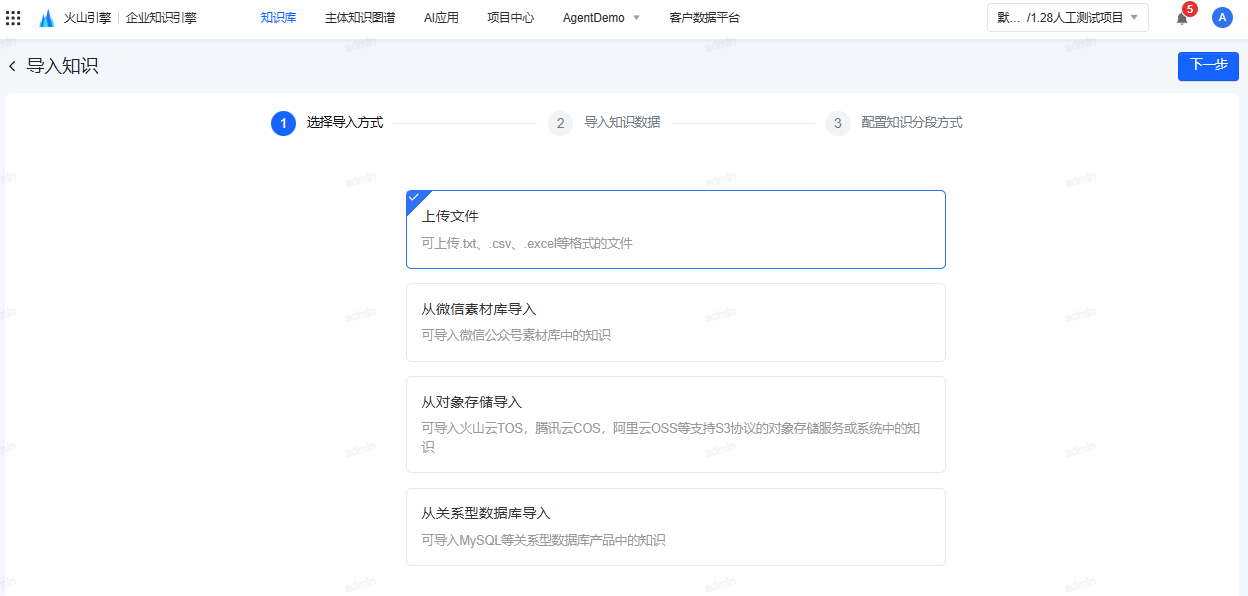Screen dimensions: 1248x596
Task: Open the 知识库 tab
Action: click(278, 18)
